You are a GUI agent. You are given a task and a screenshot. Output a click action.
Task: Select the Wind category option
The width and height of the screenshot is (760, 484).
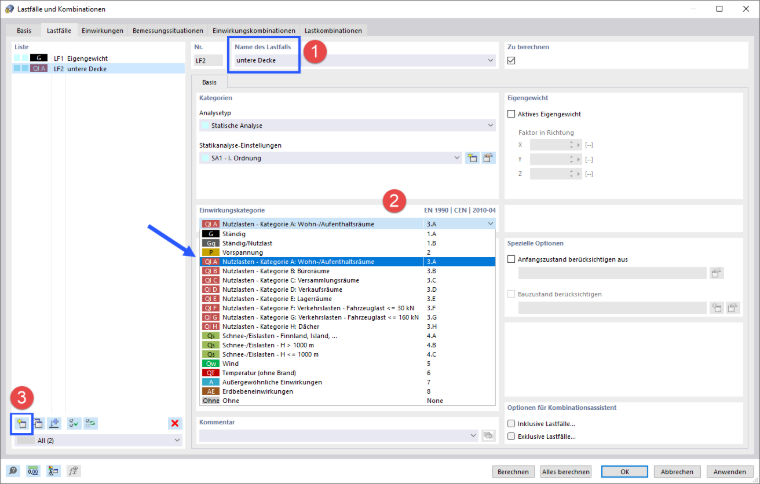point(348,363)
